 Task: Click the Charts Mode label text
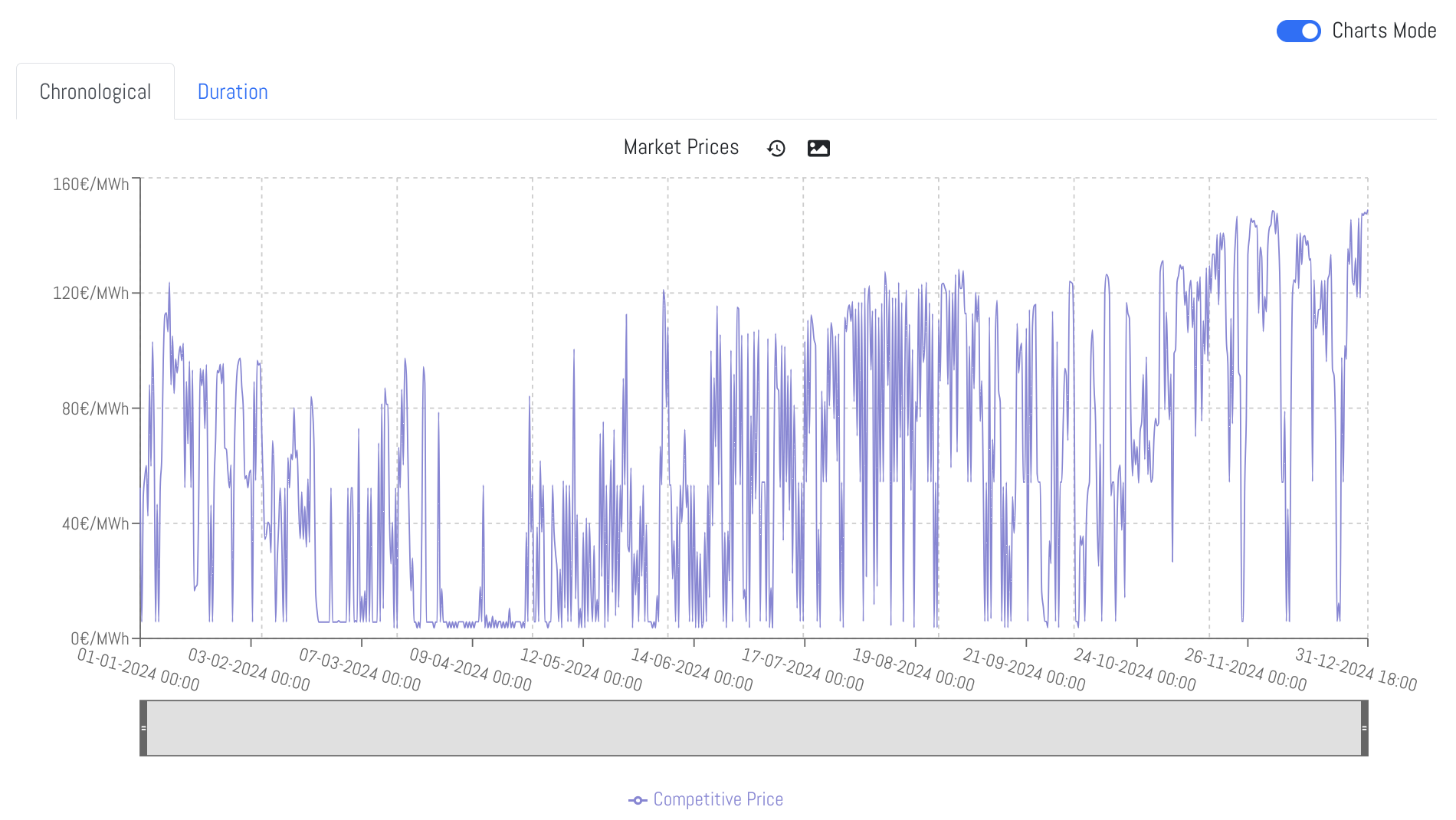[1383, 31]
